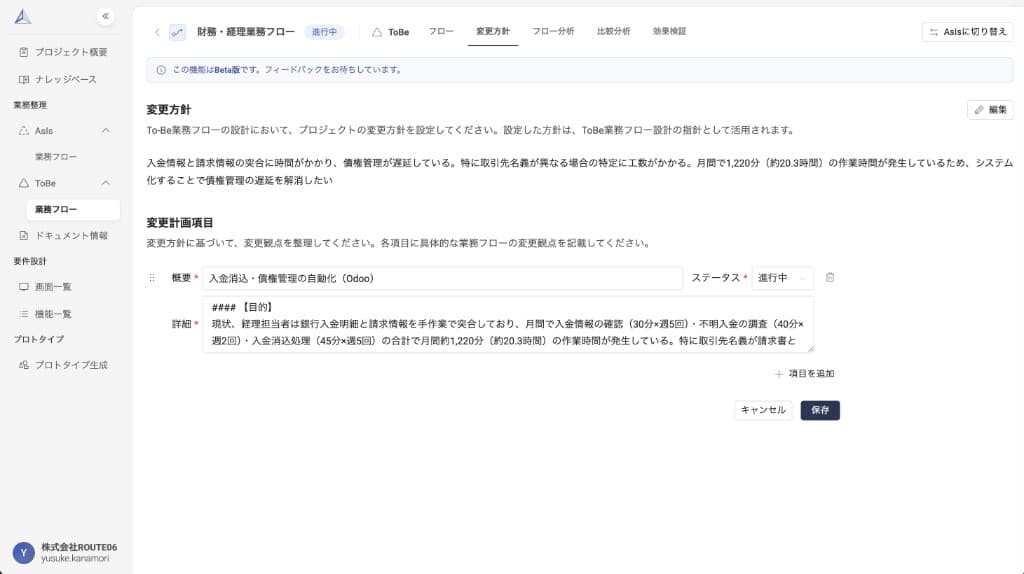Click the 財務・経理業務フロー title
Image resolution: width=1024 pixels, height=574 pixels.
246,32
